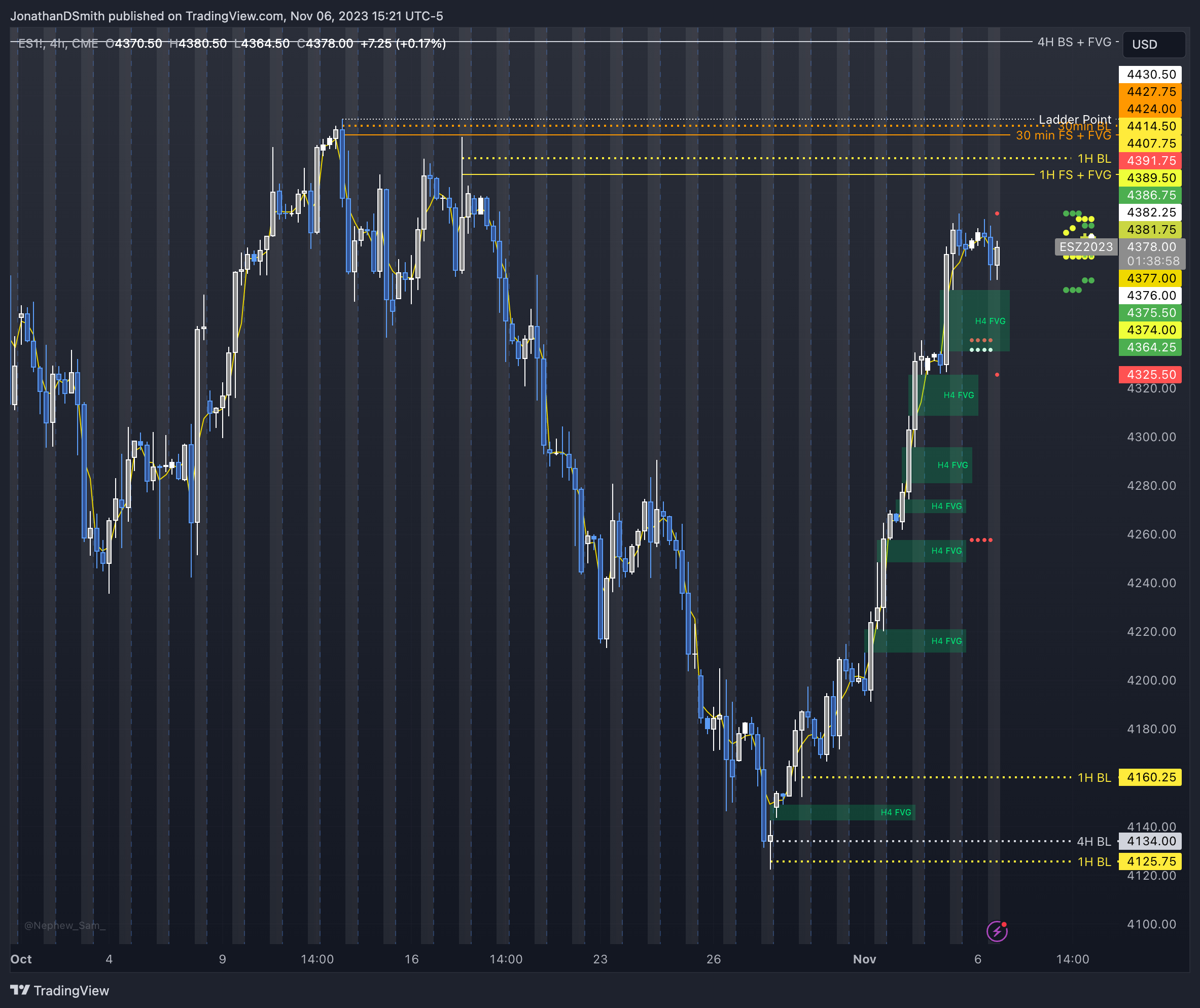This screenshot has width=1200, height=1008.
Task: Click the 4381.75 price label
Action: click(1150, 230)
